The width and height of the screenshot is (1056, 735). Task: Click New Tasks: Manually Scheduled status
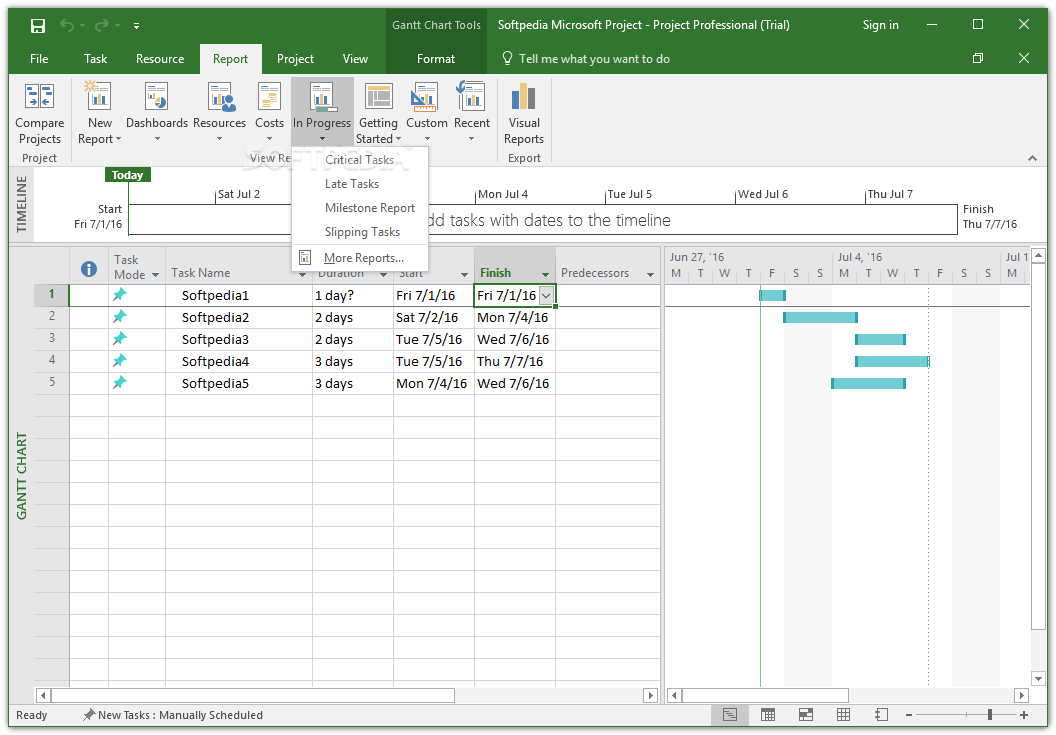tap(172, 715)
